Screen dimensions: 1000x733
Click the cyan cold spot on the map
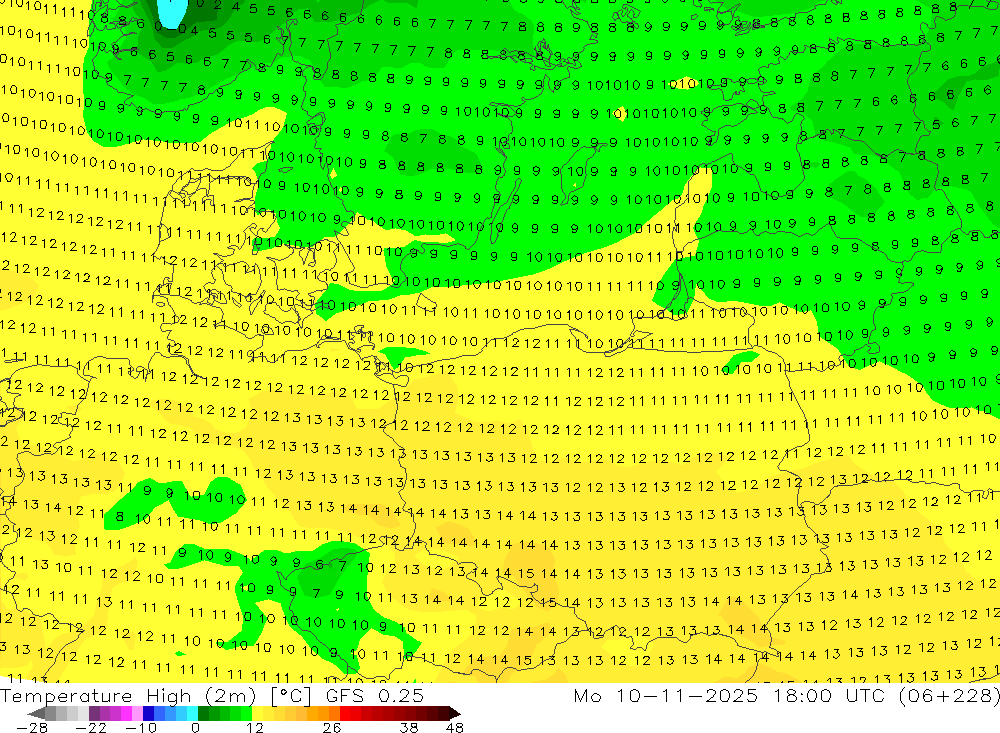tap(172, 13)
